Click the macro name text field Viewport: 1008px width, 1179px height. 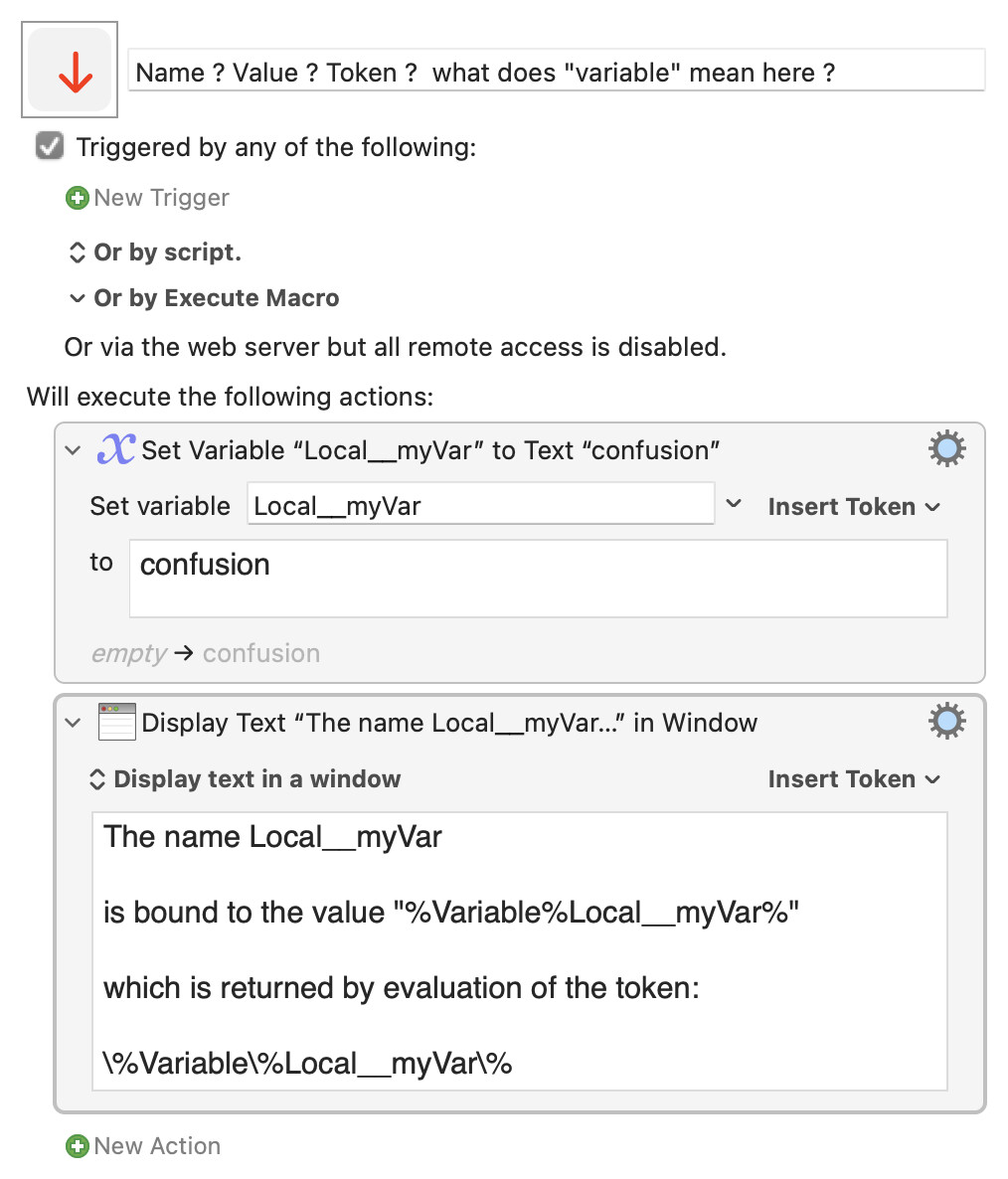click(557, 72)
